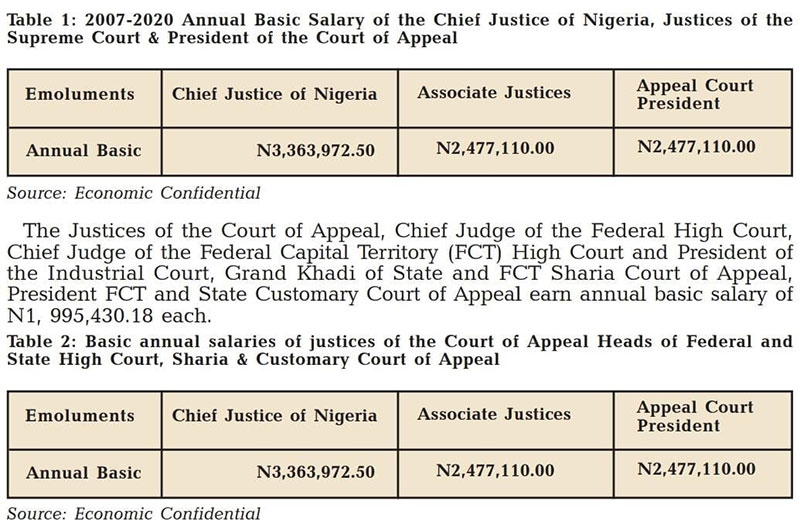
Task: Click Associate Justices header in second table
Action: [x=494, y=414]
